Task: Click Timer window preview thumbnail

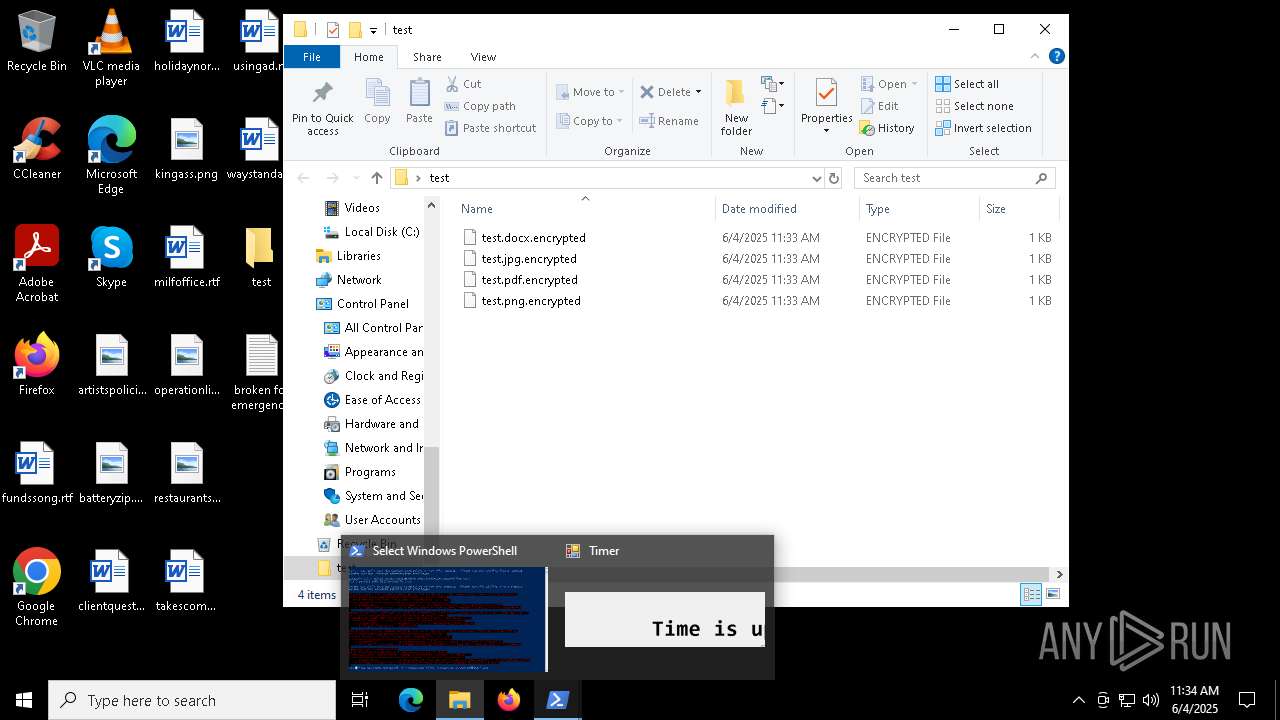Action: [665, 619]
